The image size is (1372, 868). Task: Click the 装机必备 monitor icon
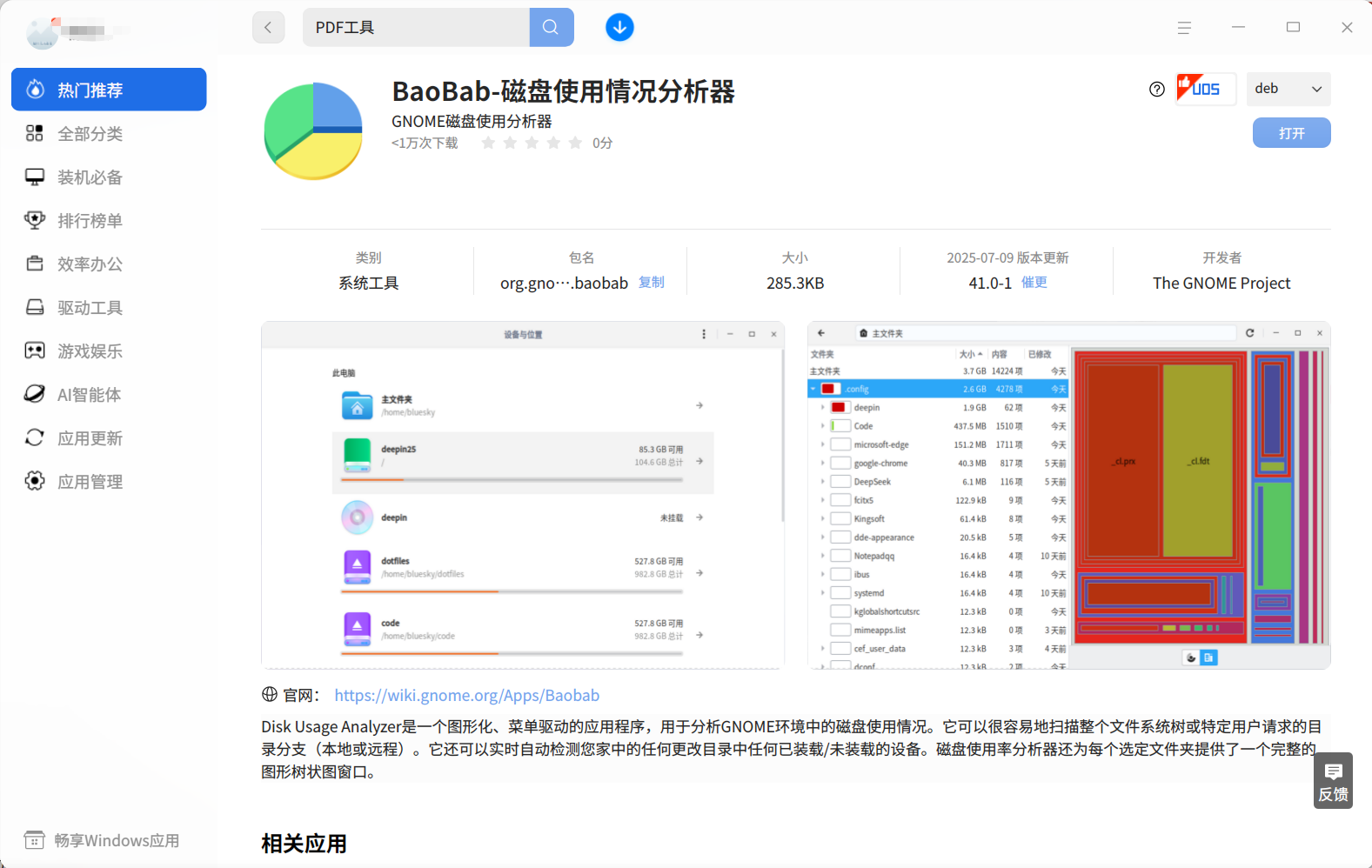point(35,177)
